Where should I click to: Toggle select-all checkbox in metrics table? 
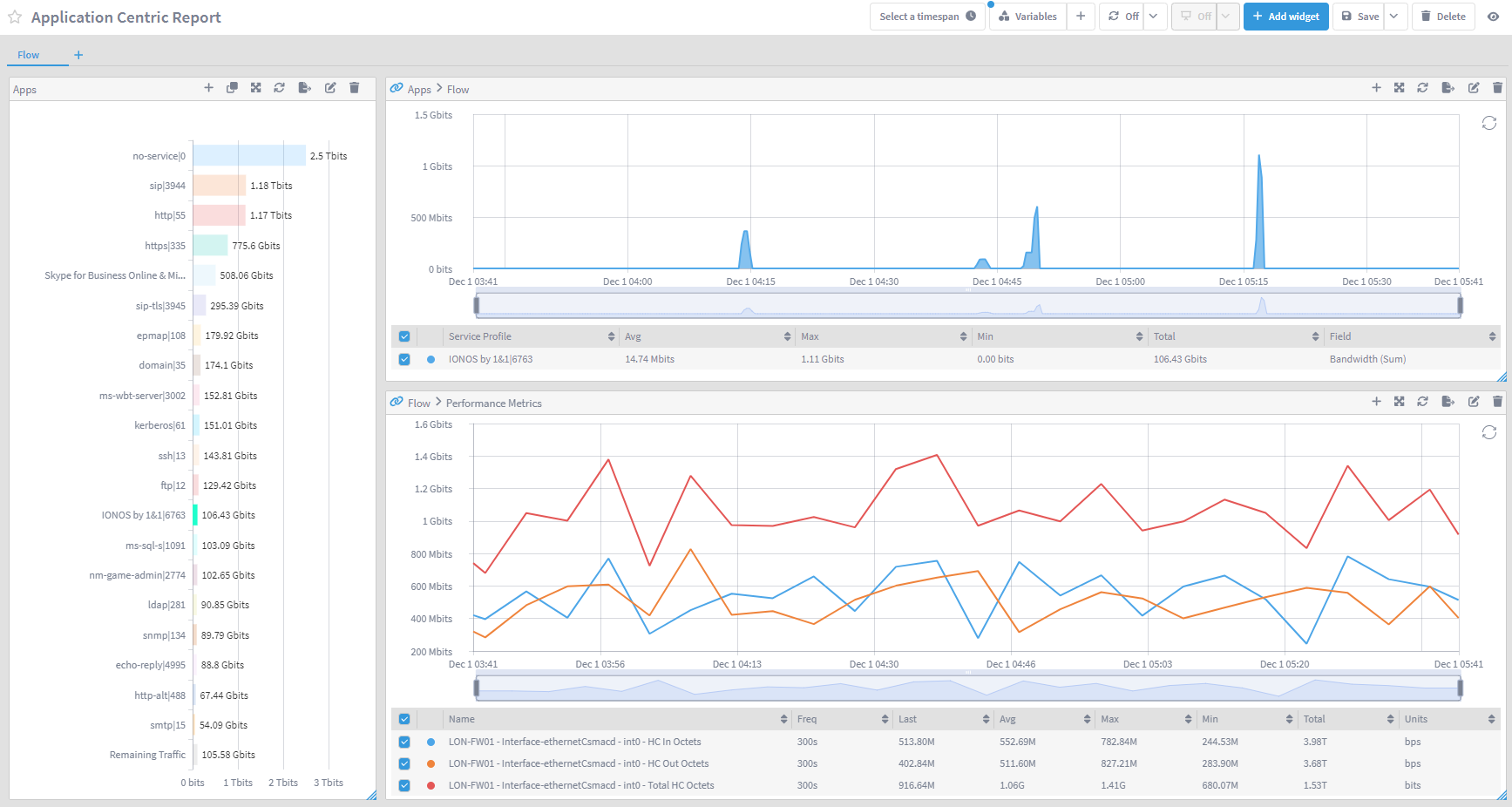(x=404, y=719)
